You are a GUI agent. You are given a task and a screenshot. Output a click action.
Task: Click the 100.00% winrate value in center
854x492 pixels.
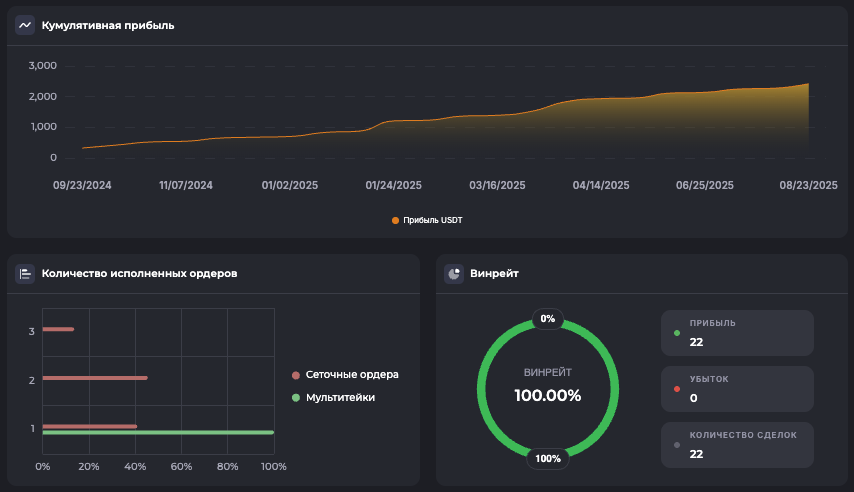pos(547,395)
